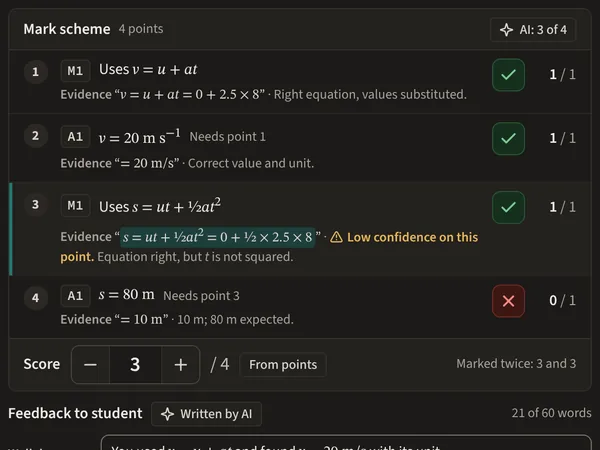Click '10 m; 80 m expected.' comment
Viewport: 600px width, 450px height.
(235, 320)
